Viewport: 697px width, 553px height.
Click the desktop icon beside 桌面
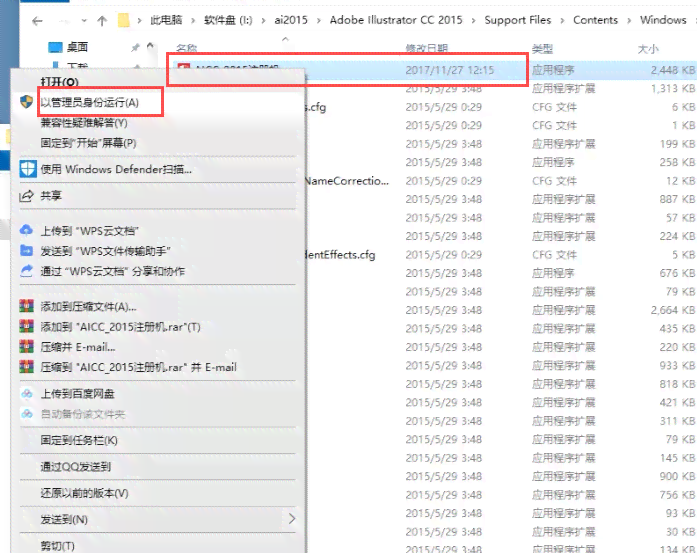point(55,47)
